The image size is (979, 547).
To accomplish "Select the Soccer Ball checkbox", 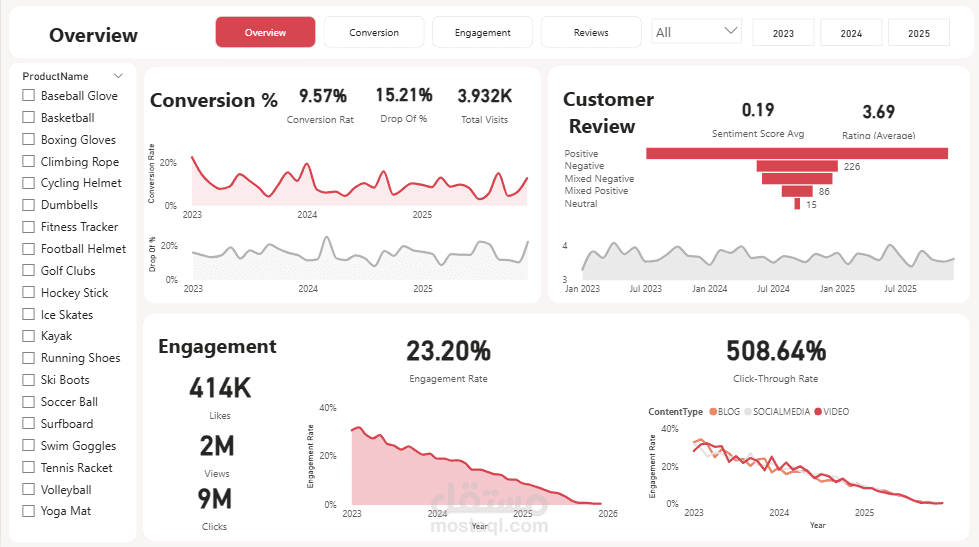I will point(28,402).
